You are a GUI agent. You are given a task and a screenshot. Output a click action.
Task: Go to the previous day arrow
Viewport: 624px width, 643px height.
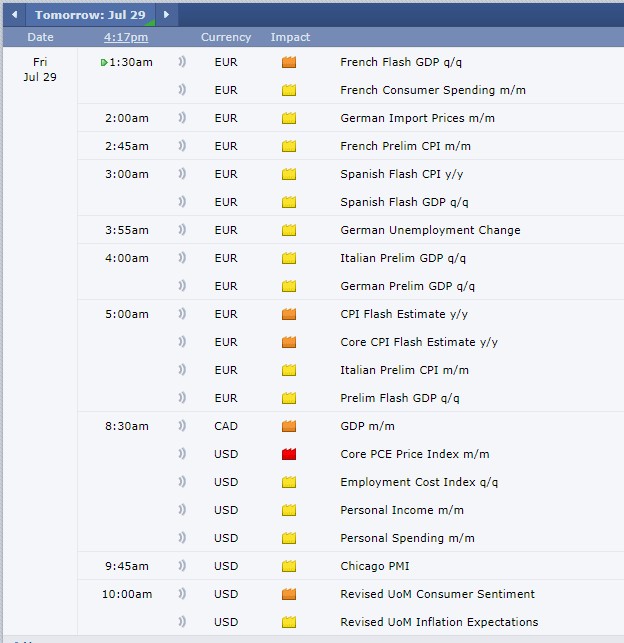(x=14, y=15)
